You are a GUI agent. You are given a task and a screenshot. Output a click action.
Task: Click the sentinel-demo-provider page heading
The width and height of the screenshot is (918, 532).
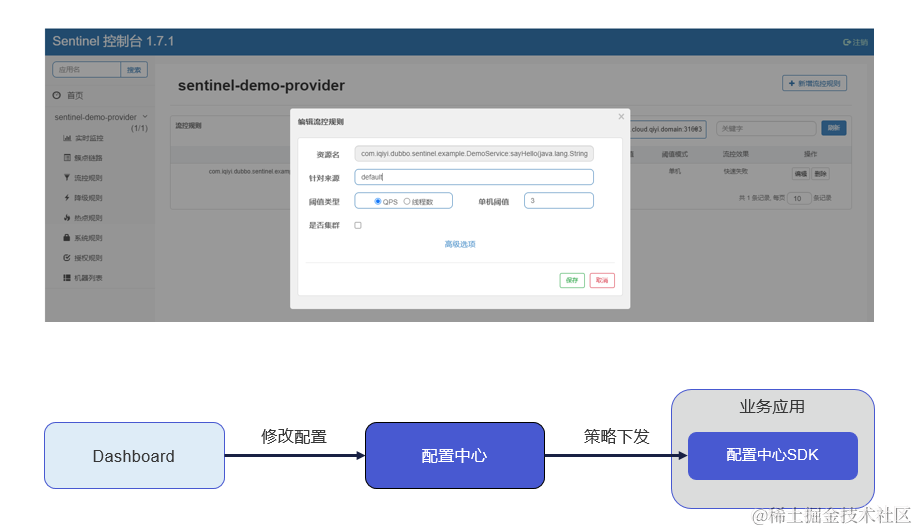pos(261,85)
